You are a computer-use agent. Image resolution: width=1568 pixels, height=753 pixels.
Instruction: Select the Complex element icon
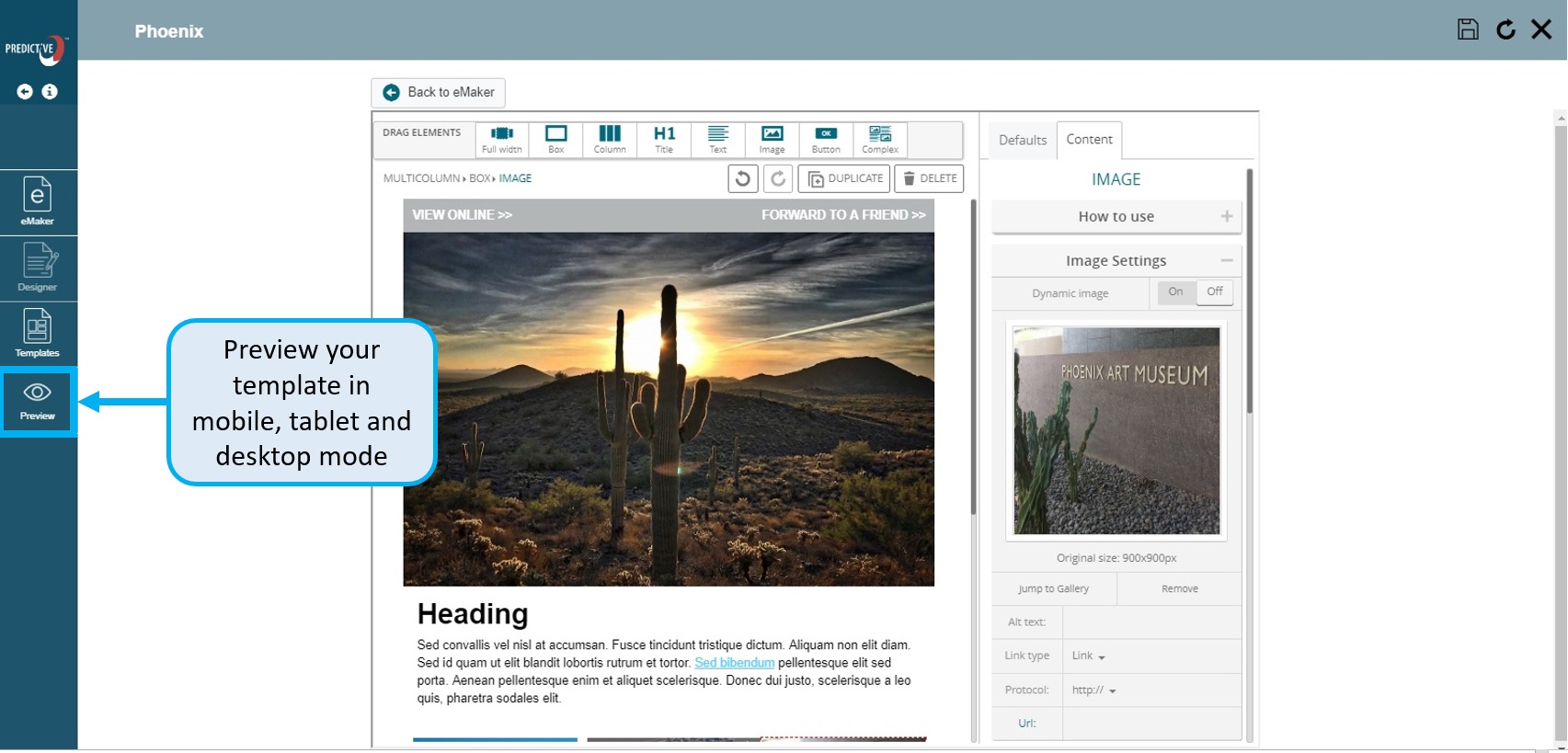coord(880,140)
